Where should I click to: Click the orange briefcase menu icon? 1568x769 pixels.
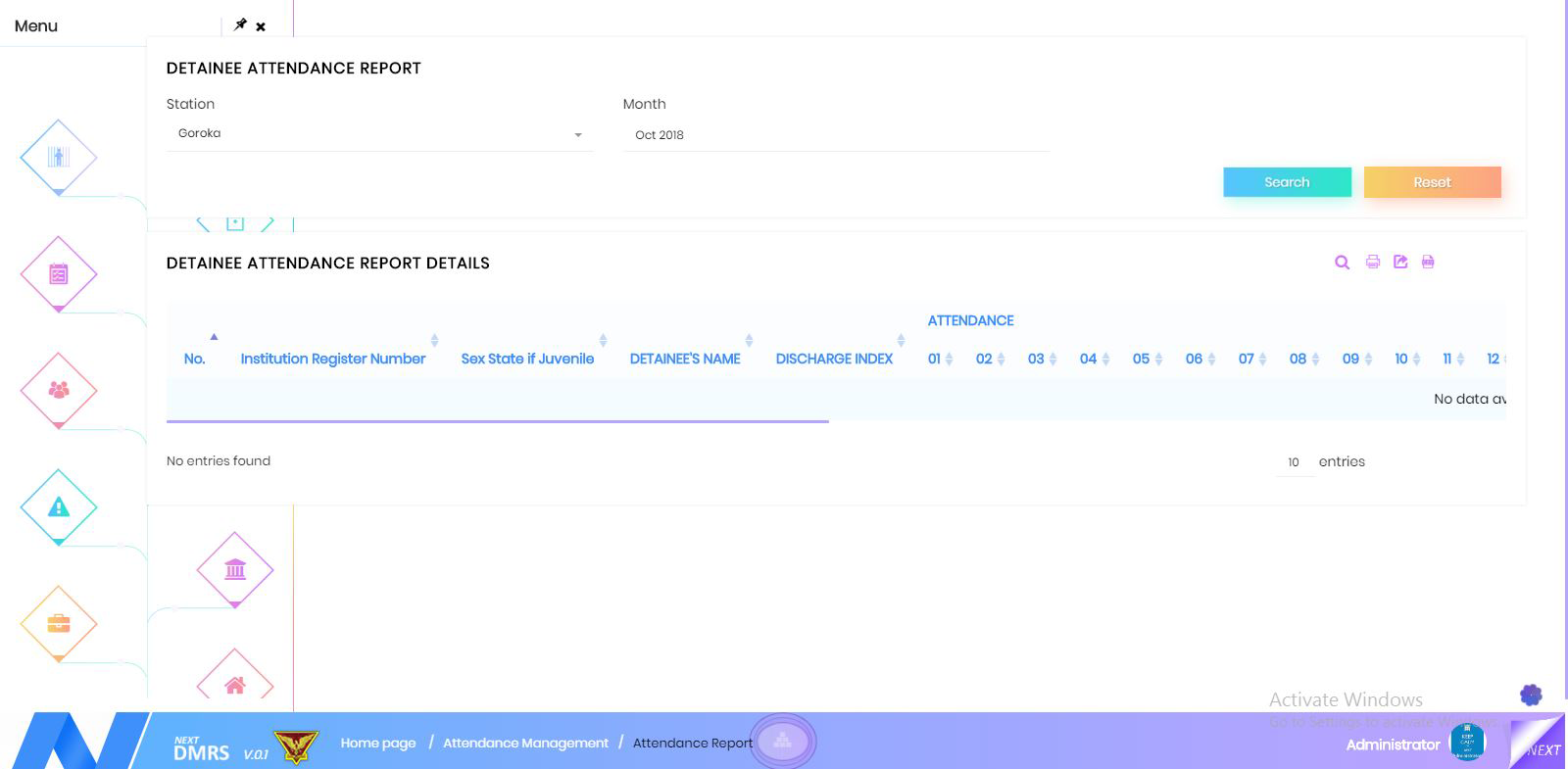pyautogui.click(x=59, y=623)
